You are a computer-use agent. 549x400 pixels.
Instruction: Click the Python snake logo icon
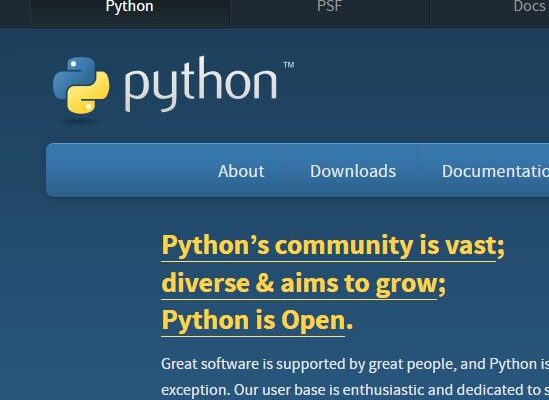[81, 85]
